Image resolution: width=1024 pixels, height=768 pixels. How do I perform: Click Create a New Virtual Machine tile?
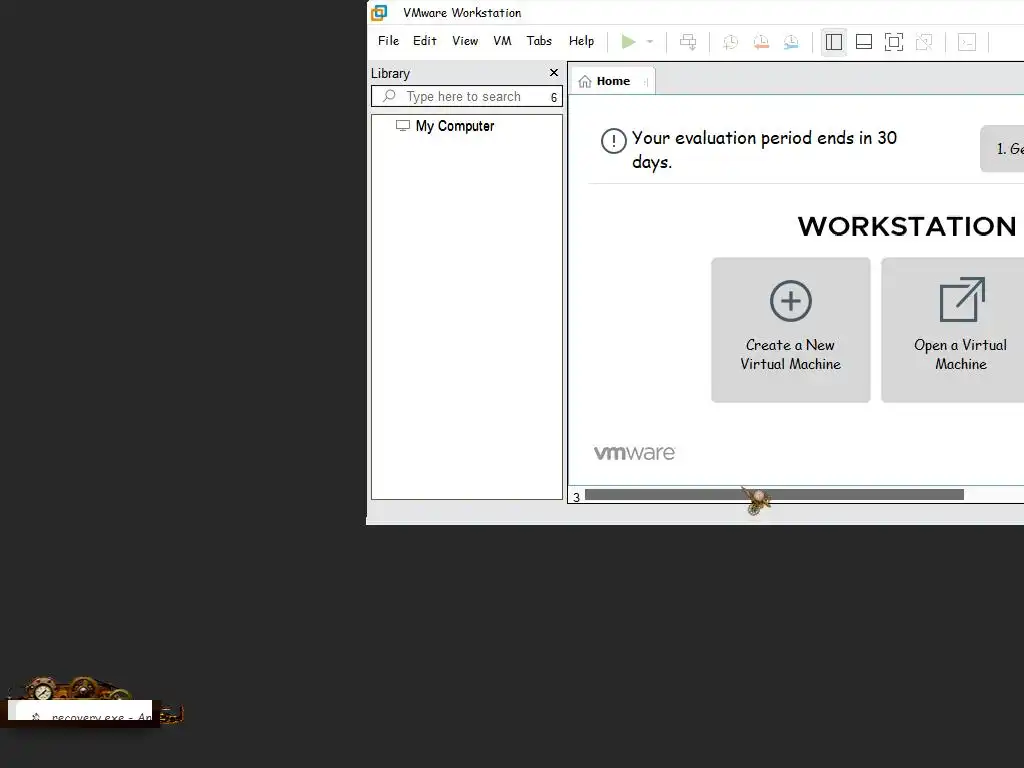[791, 330]
